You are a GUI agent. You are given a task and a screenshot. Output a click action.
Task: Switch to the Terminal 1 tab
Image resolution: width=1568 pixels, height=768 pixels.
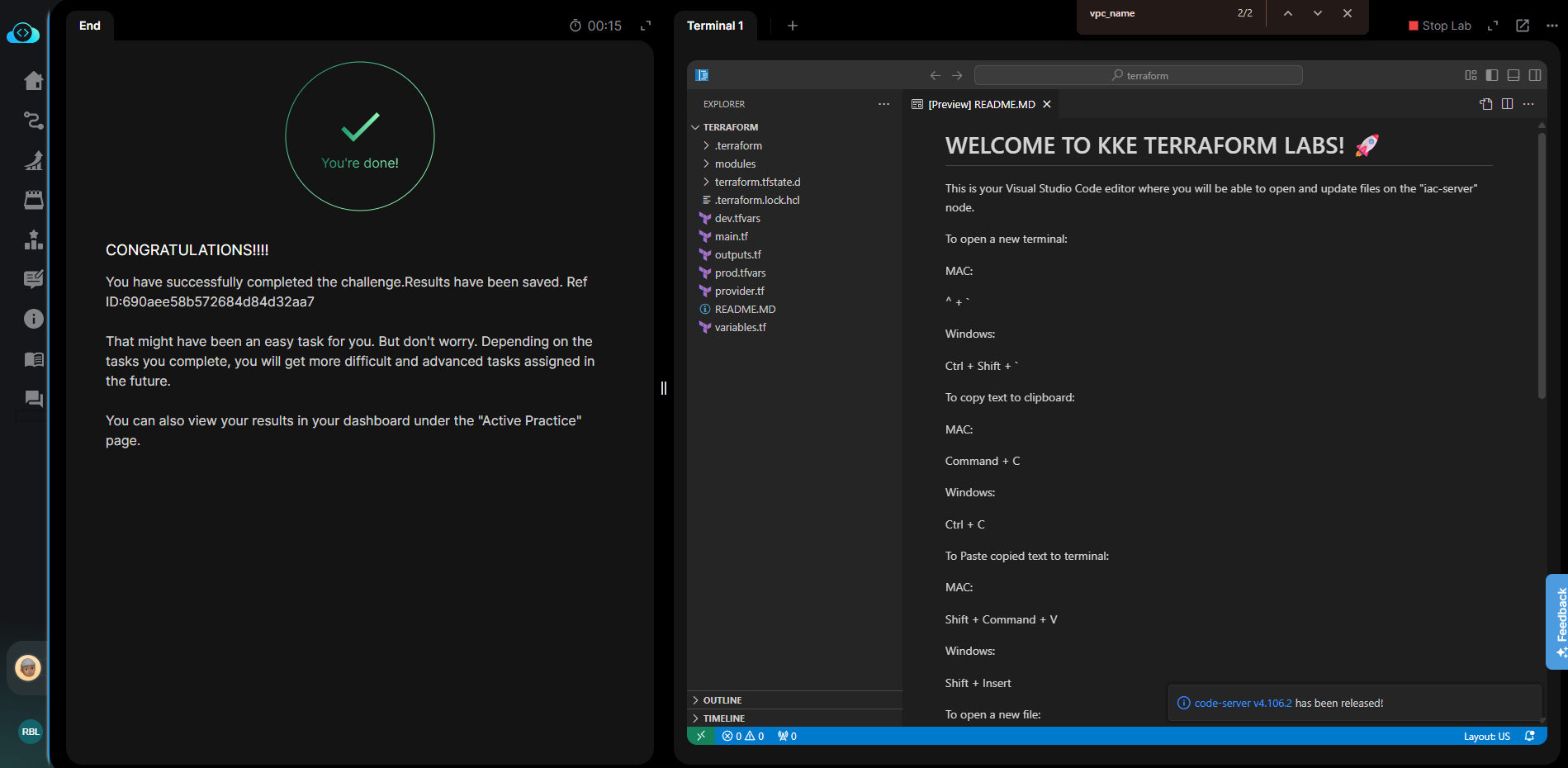(715, 26)
